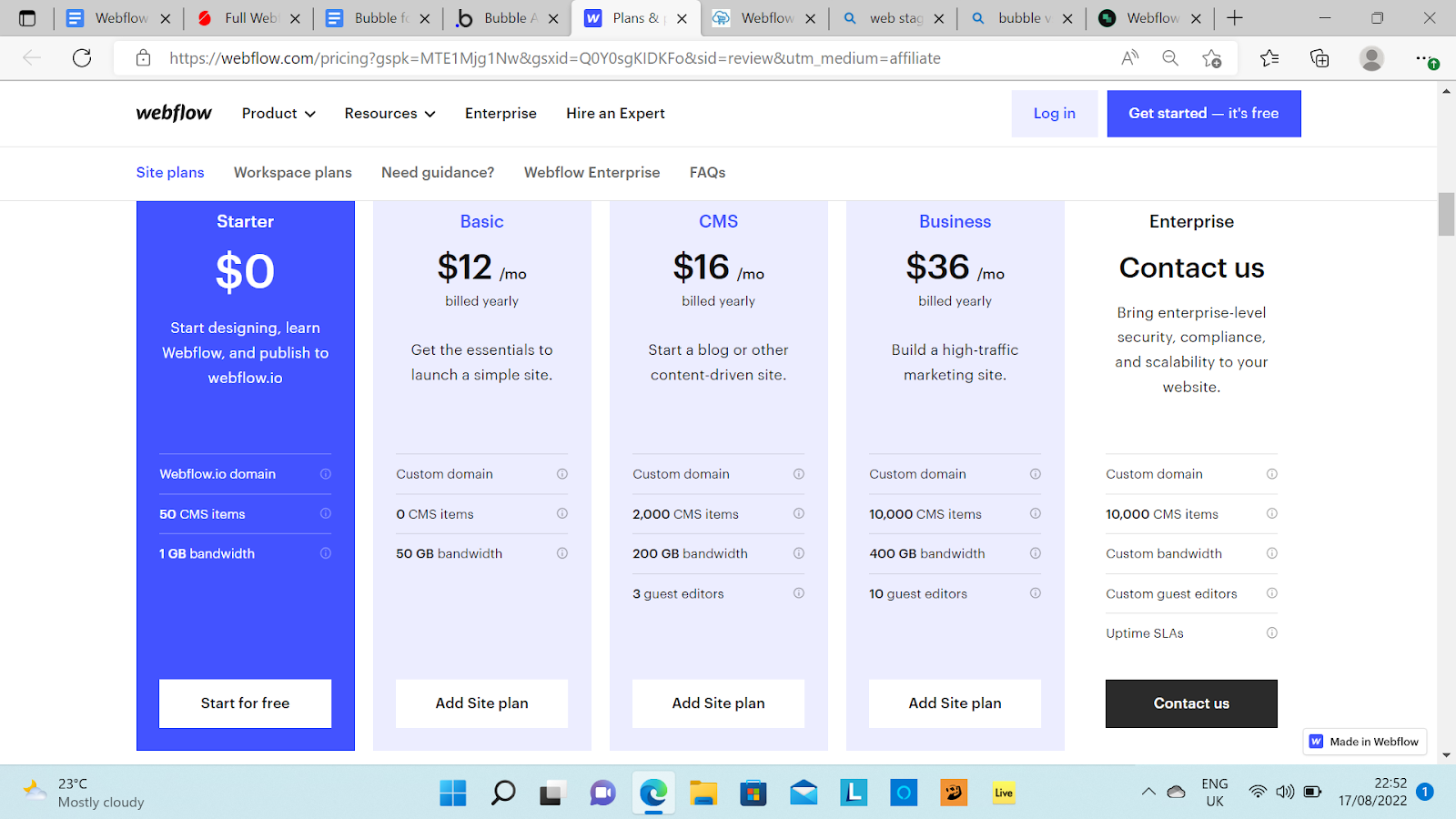Image resolution: width=1456 pixels, height=819 pixels.
Task: Click the page vertical scrollbar thumb
Action: 1446,215
